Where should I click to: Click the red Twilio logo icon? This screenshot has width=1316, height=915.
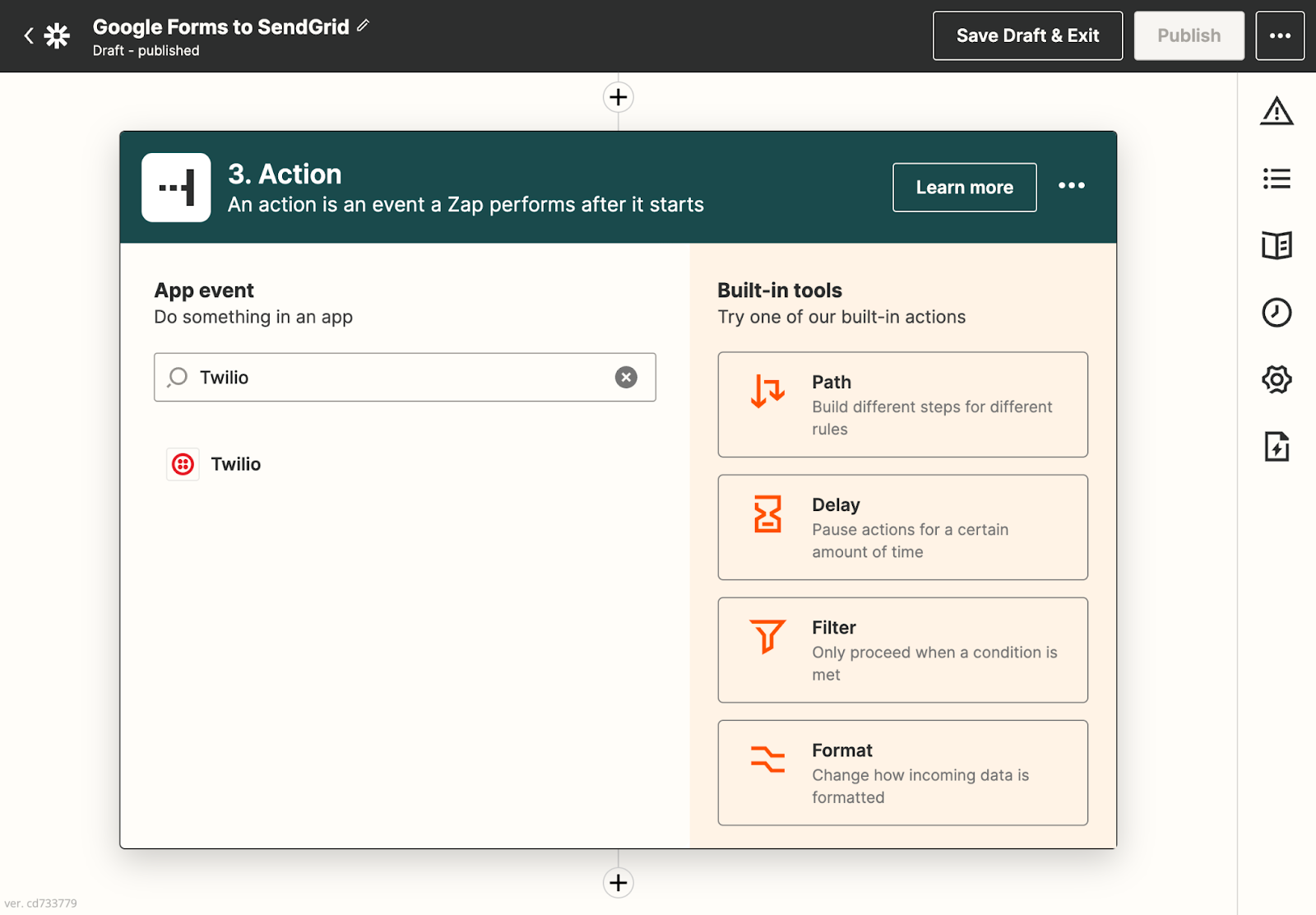click(x=183, y=464)
